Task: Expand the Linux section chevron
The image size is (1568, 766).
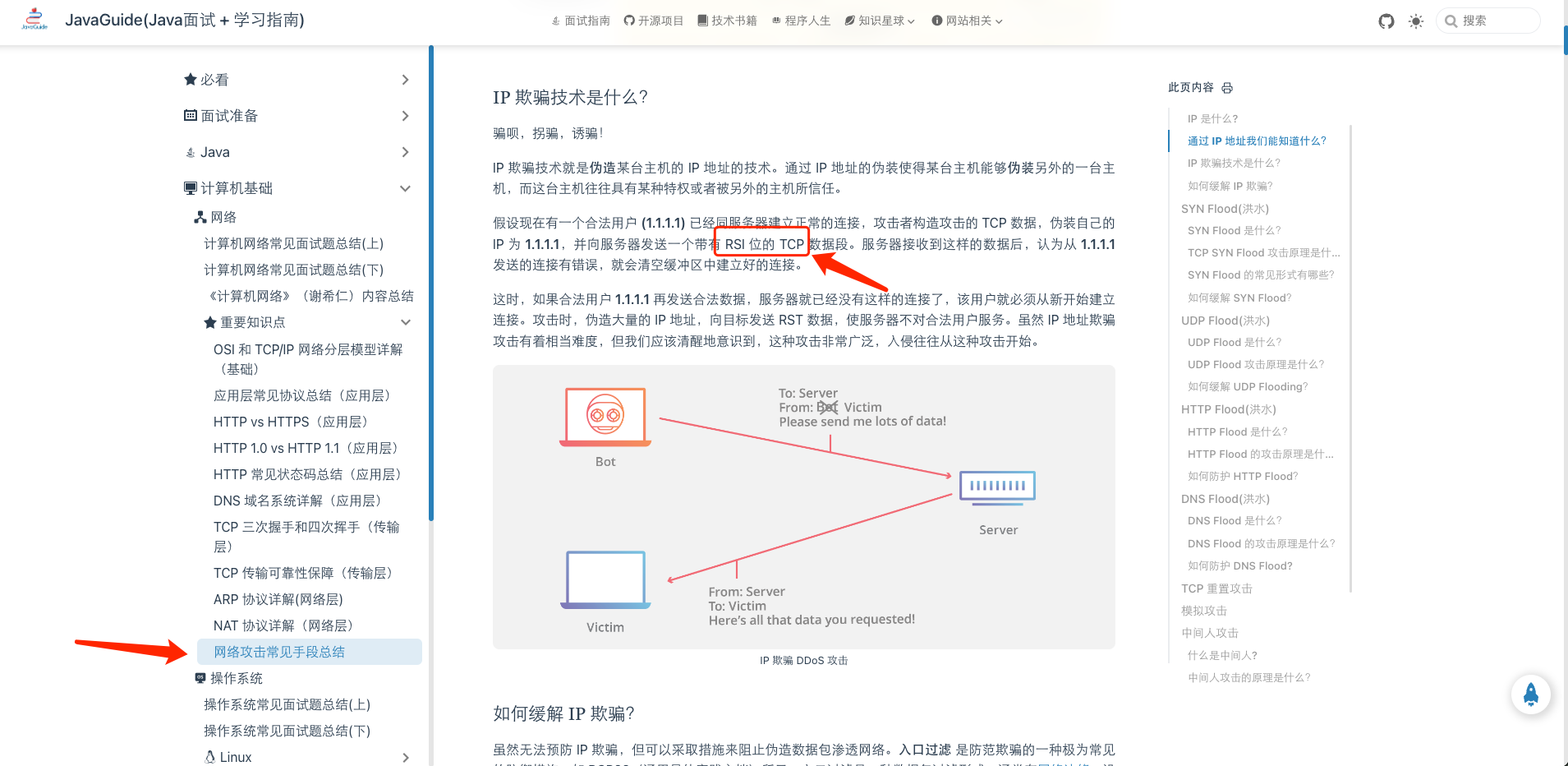Action: (404, 756)
